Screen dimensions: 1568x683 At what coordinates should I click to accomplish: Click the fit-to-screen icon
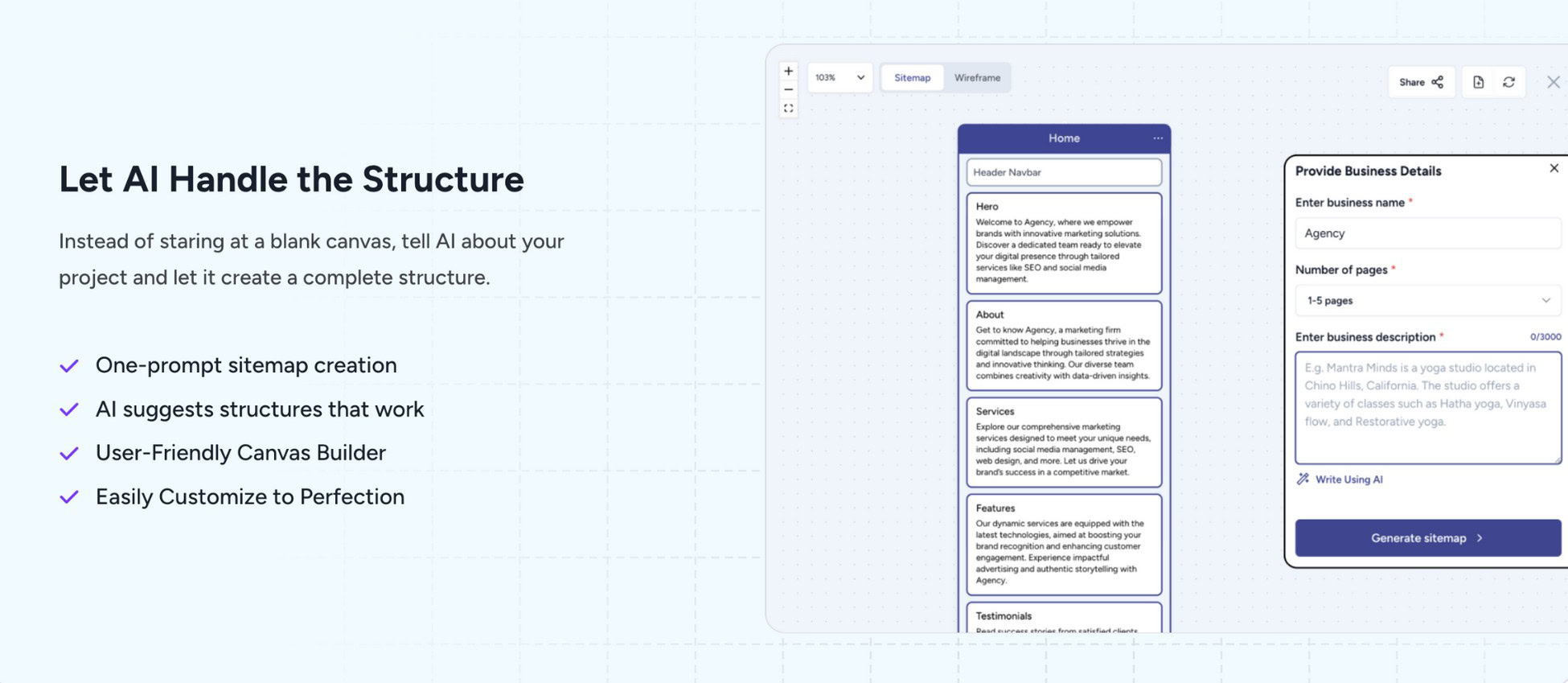(x=789, y=109)
